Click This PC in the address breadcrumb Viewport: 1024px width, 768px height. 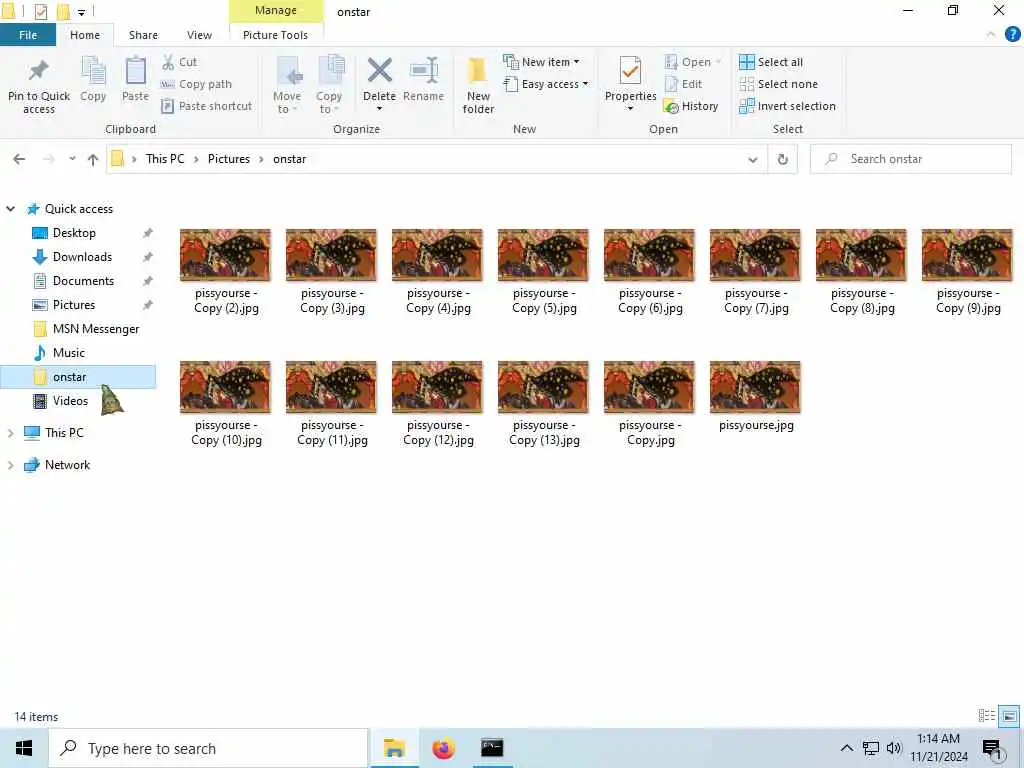click(165, 159)
